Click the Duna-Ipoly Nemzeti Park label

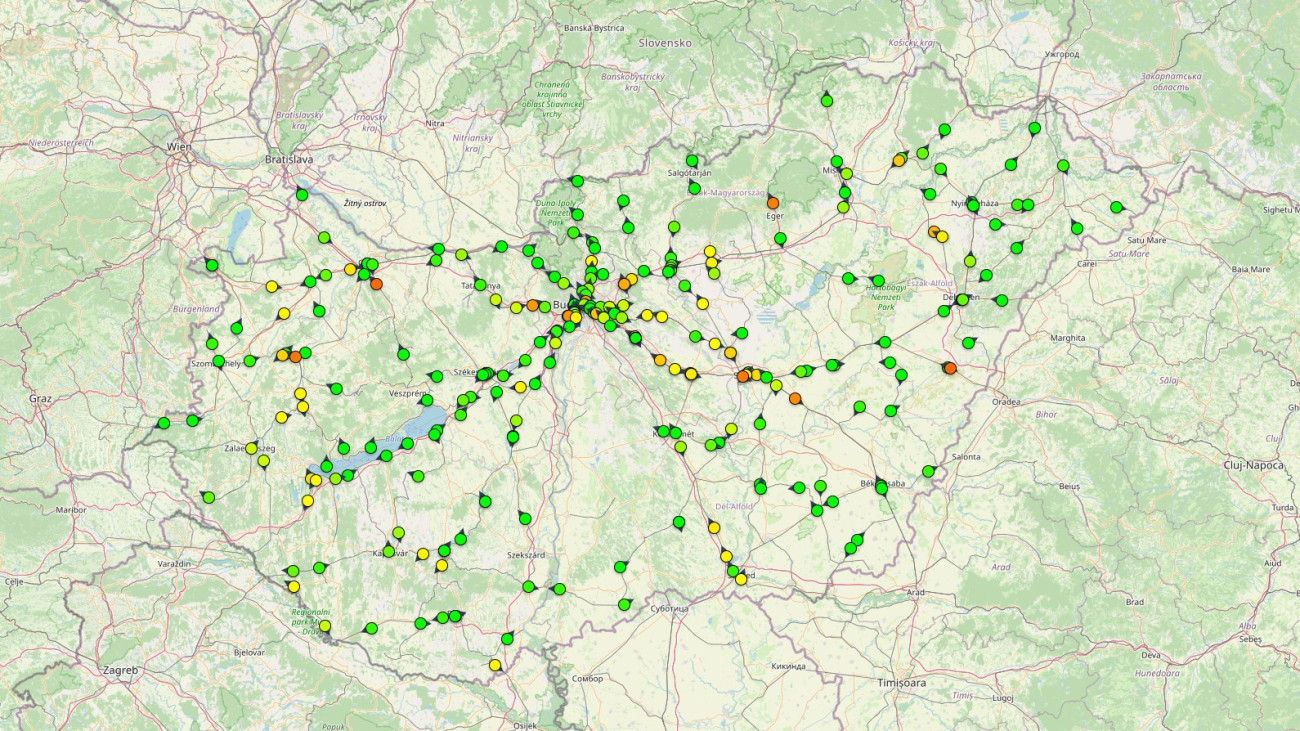553,212
